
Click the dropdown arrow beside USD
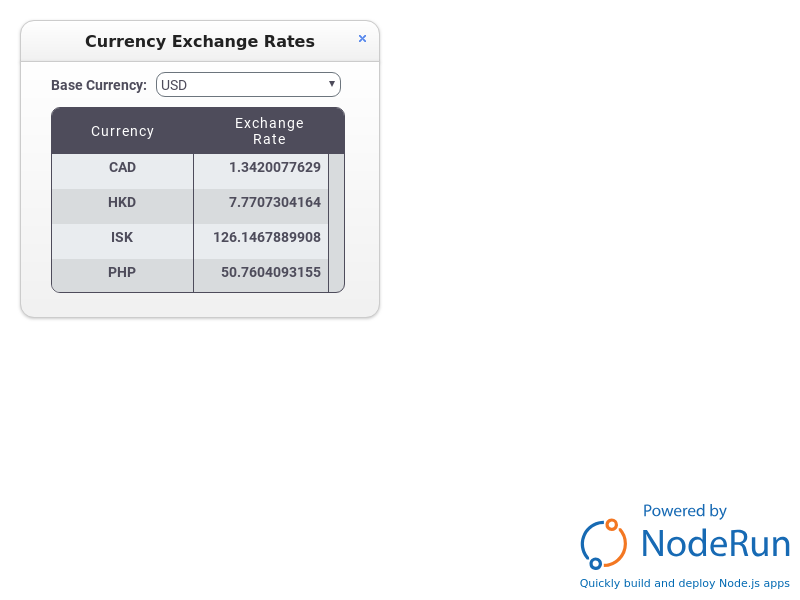(332, 84)
